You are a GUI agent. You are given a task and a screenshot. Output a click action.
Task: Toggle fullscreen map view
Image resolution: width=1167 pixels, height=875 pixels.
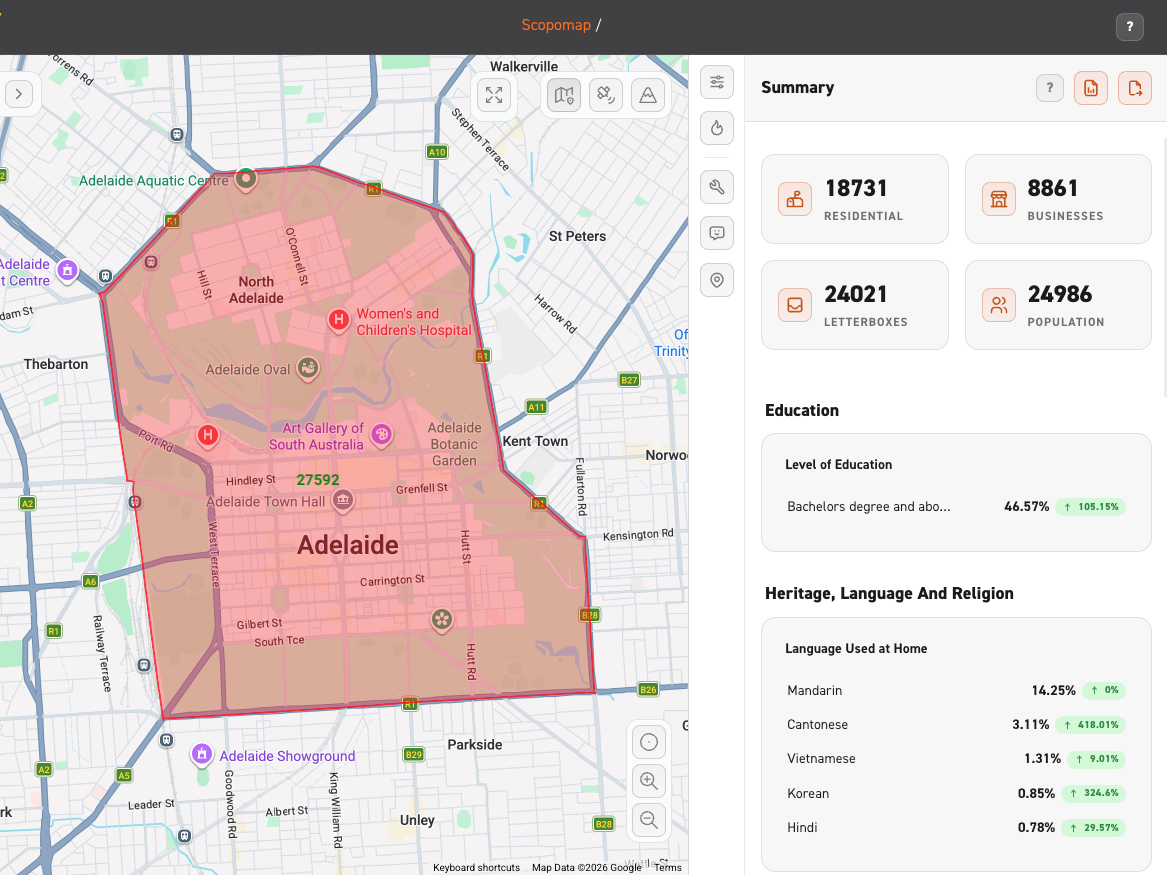[x=494, y=95]
